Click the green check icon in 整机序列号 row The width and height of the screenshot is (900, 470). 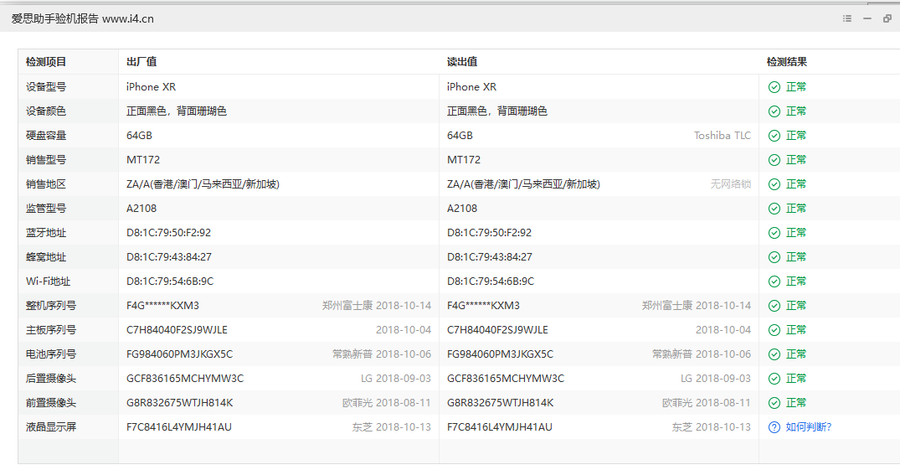774,305
